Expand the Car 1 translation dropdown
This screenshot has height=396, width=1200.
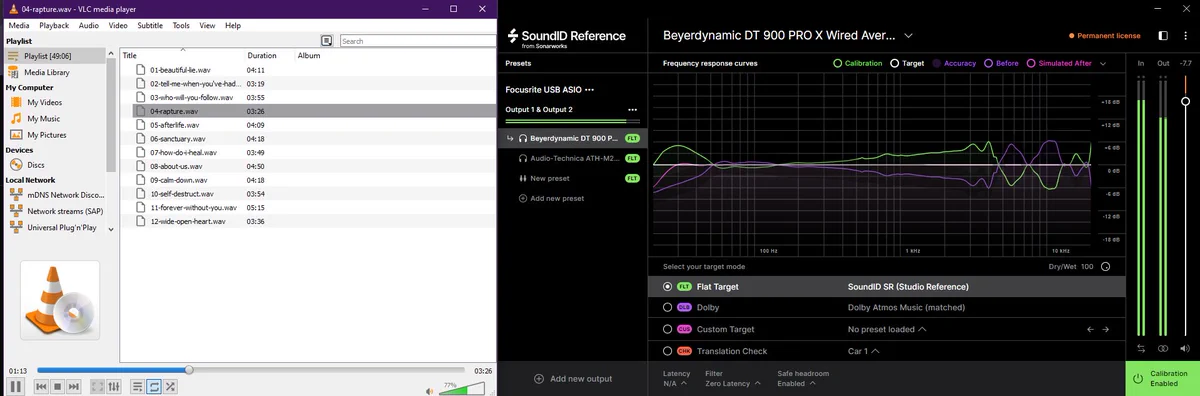pos(864,351)
